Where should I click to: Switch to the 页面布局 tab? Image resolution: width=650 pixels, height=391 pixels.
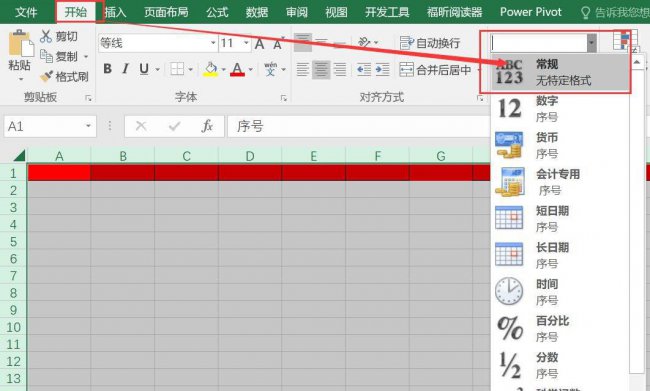(166, 12)
